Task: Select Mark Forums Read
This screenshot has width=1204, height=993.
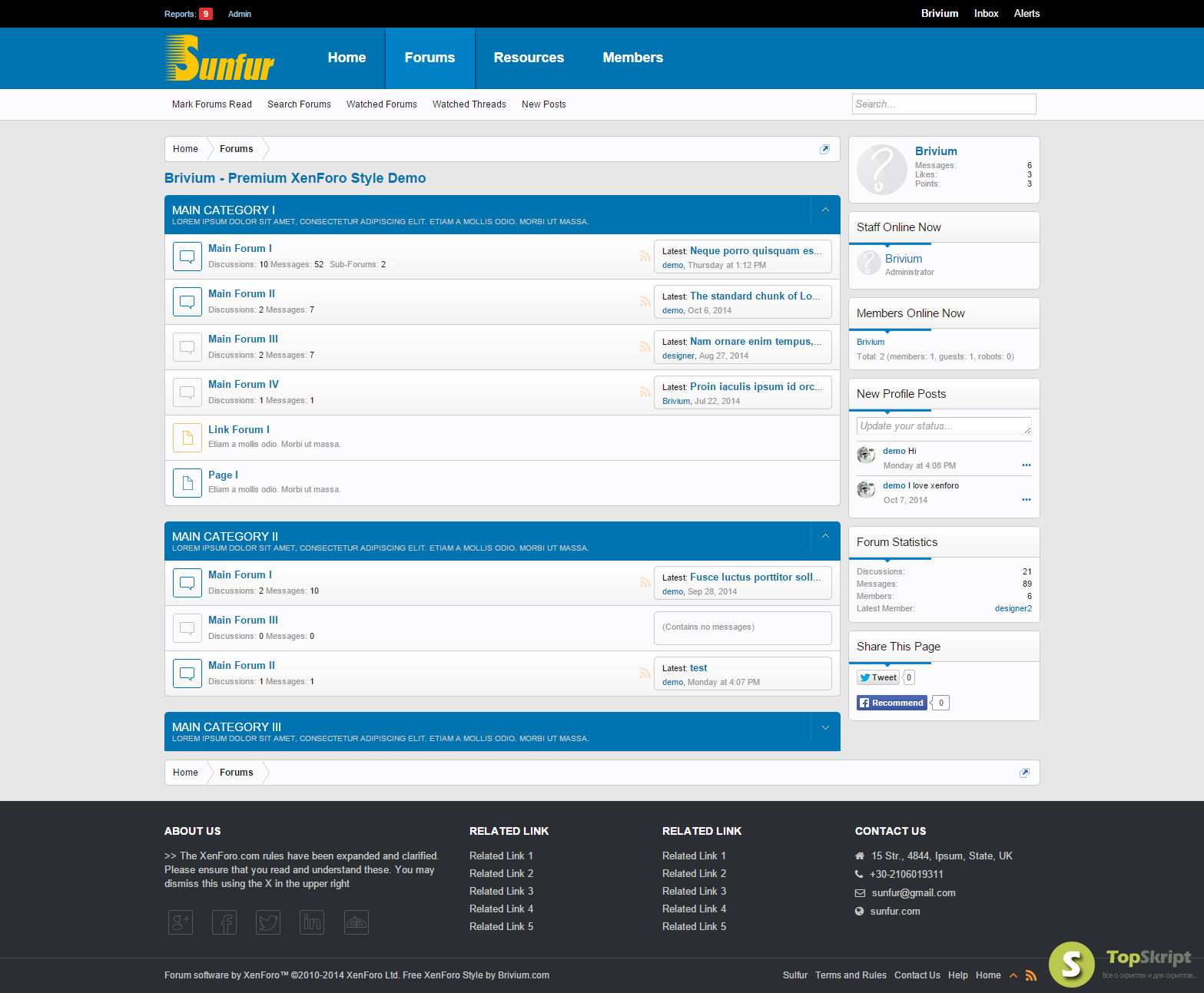Action: tap(212, 104)
